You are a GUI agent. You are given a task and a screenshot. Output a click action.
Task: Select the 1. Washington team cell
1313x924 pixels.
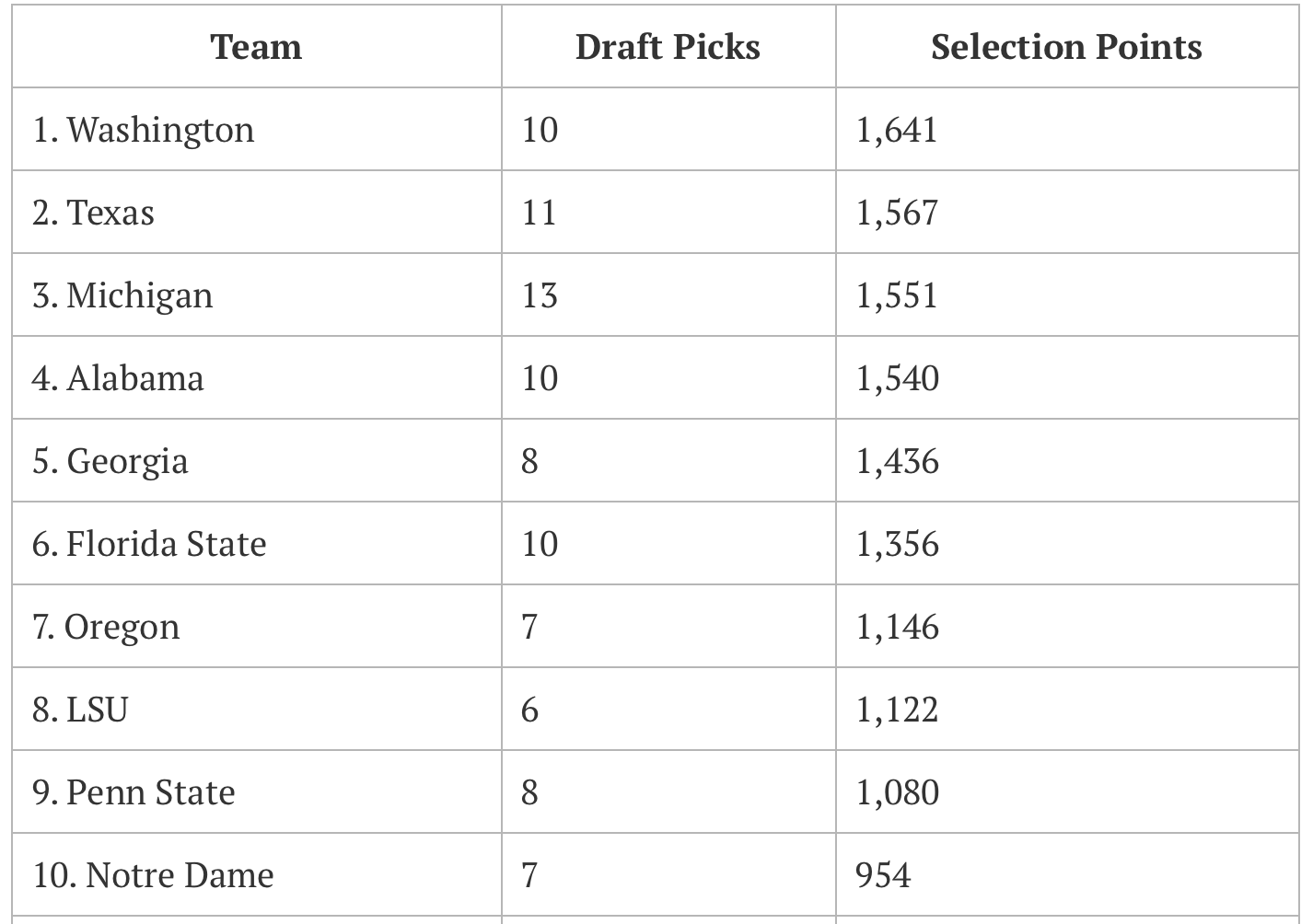pyautogui.click(x=144, y=130)
